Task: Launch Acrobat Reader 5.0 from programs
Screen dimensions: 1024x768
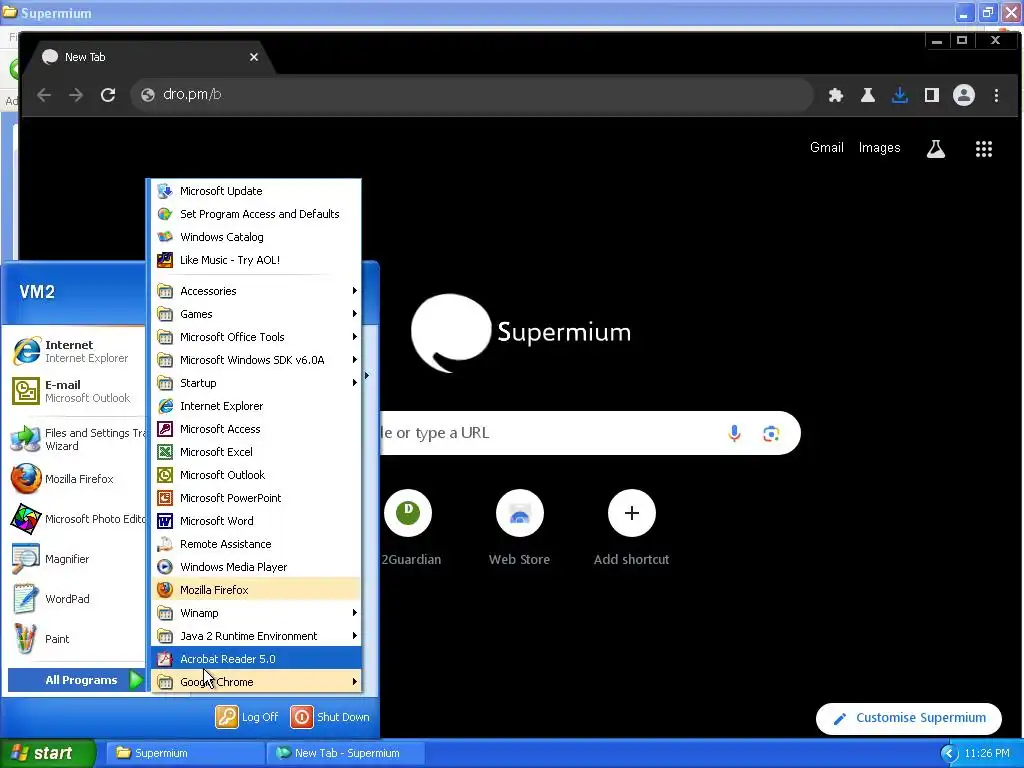Action: (256, 659)
